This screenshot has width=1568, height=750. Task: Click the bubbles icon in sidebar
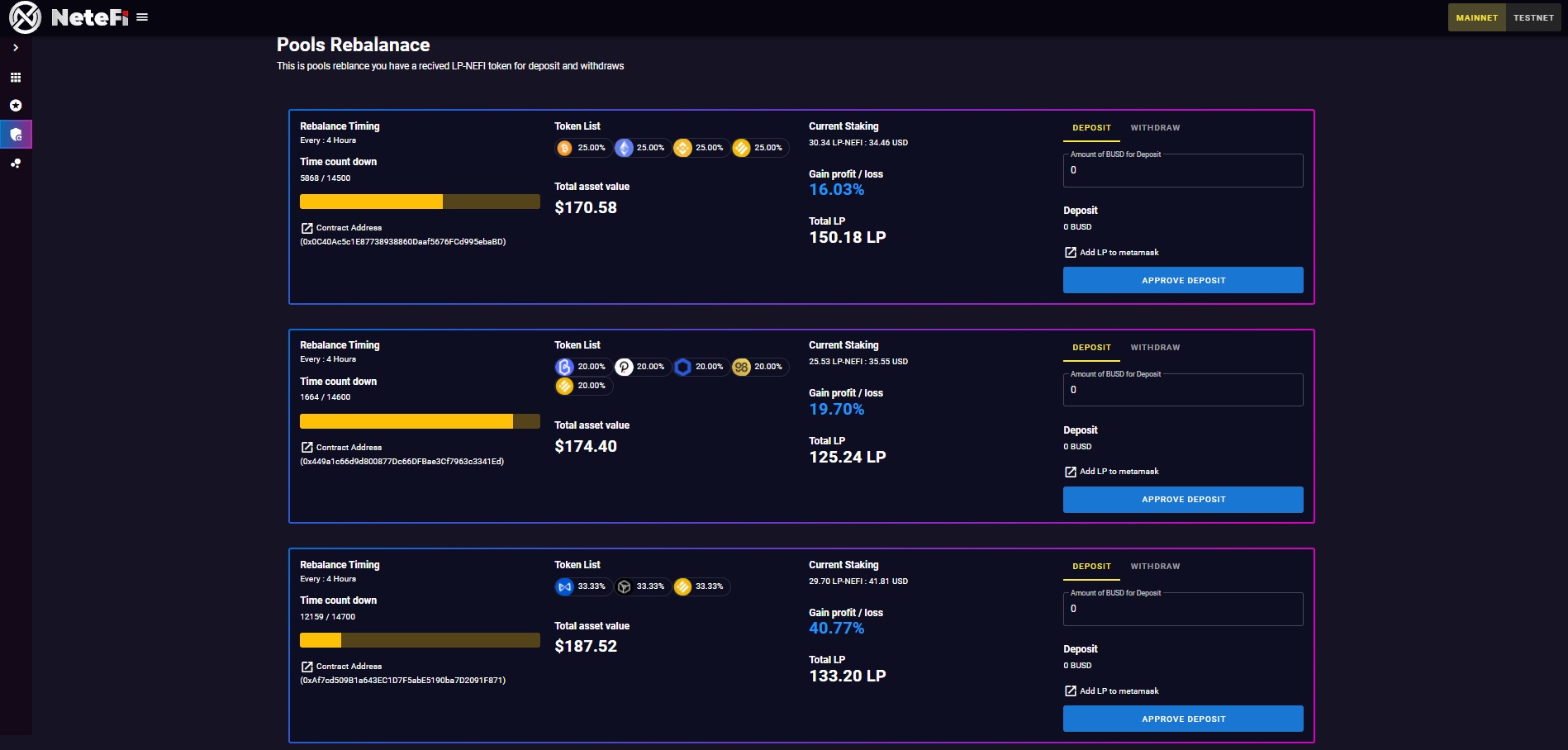(16, 164)
